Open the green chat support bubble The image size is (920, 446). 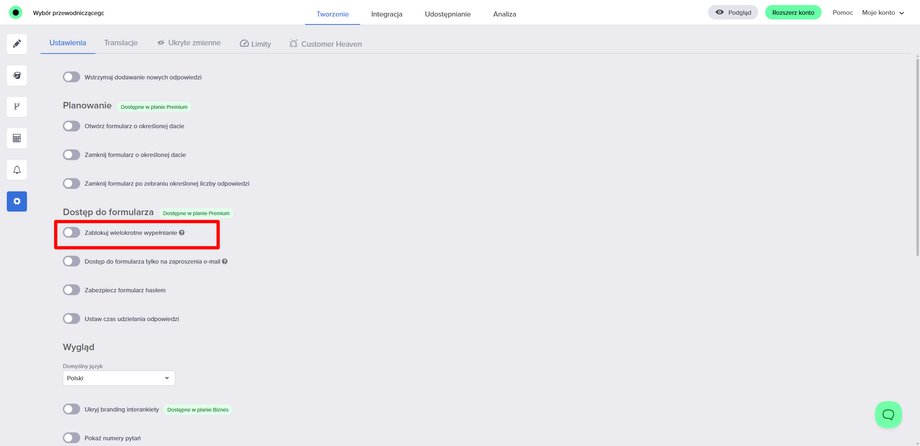click(888, 414)
